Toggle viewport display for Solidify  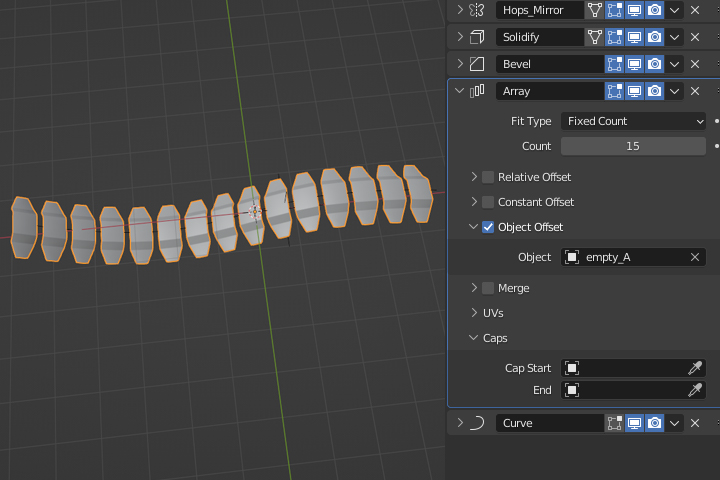635,37
